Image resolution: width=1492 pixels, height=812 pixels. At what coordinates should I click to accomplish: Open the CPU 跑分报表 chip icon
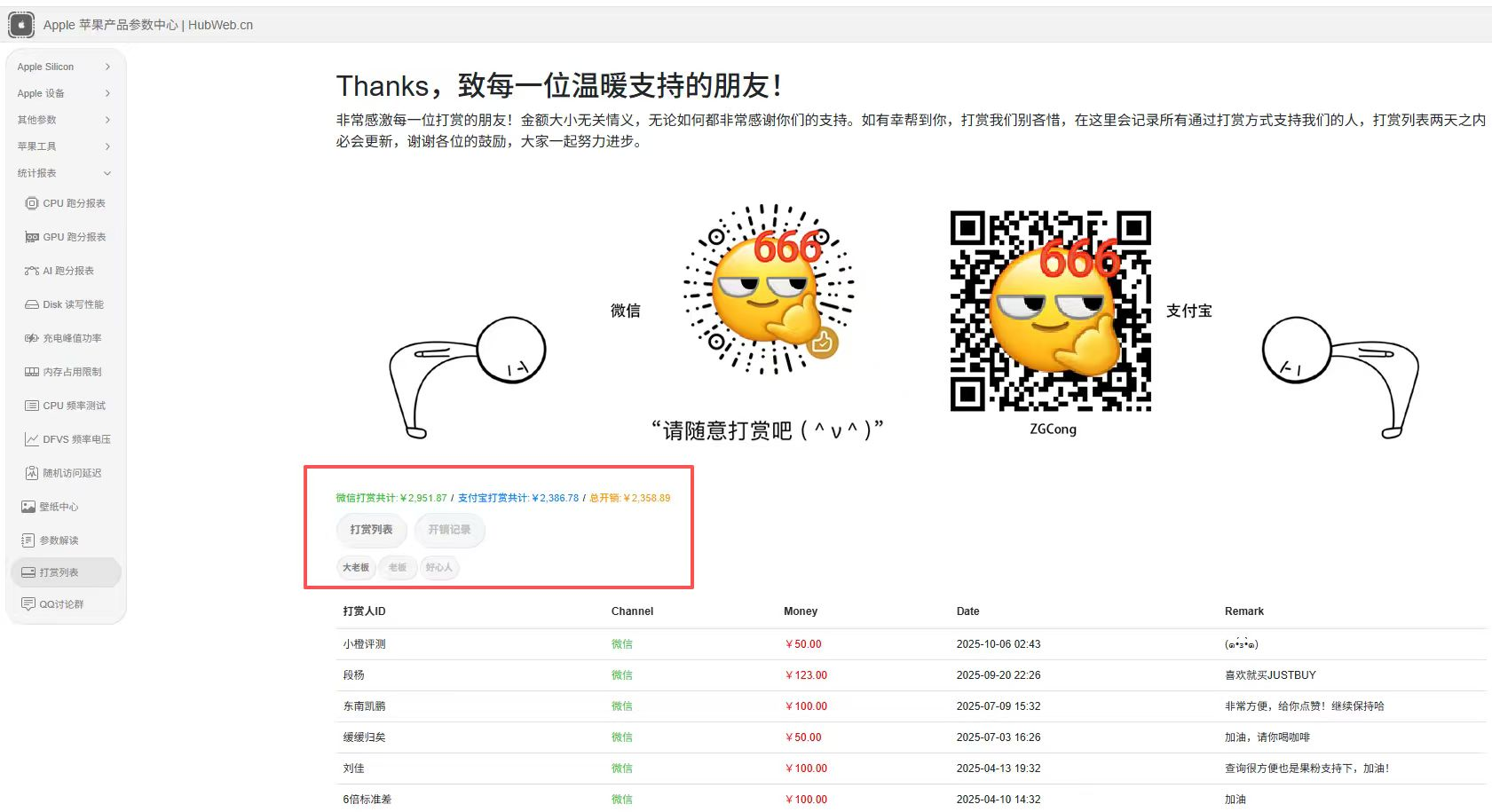[x=32, y=203]
